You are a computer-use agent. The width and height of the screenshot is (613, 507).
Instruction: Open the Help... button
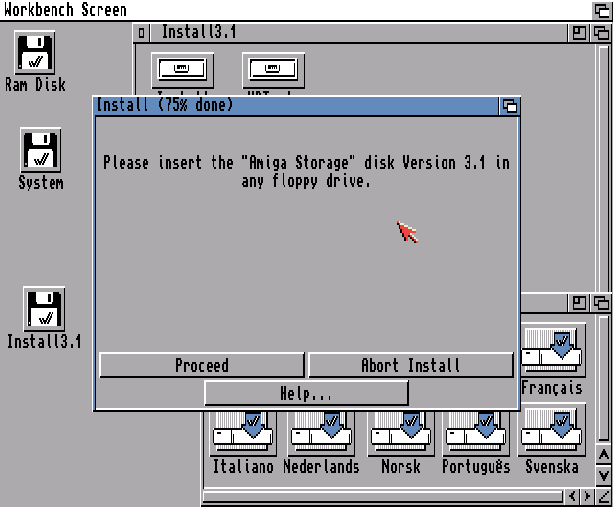click(x=306, y=393)
